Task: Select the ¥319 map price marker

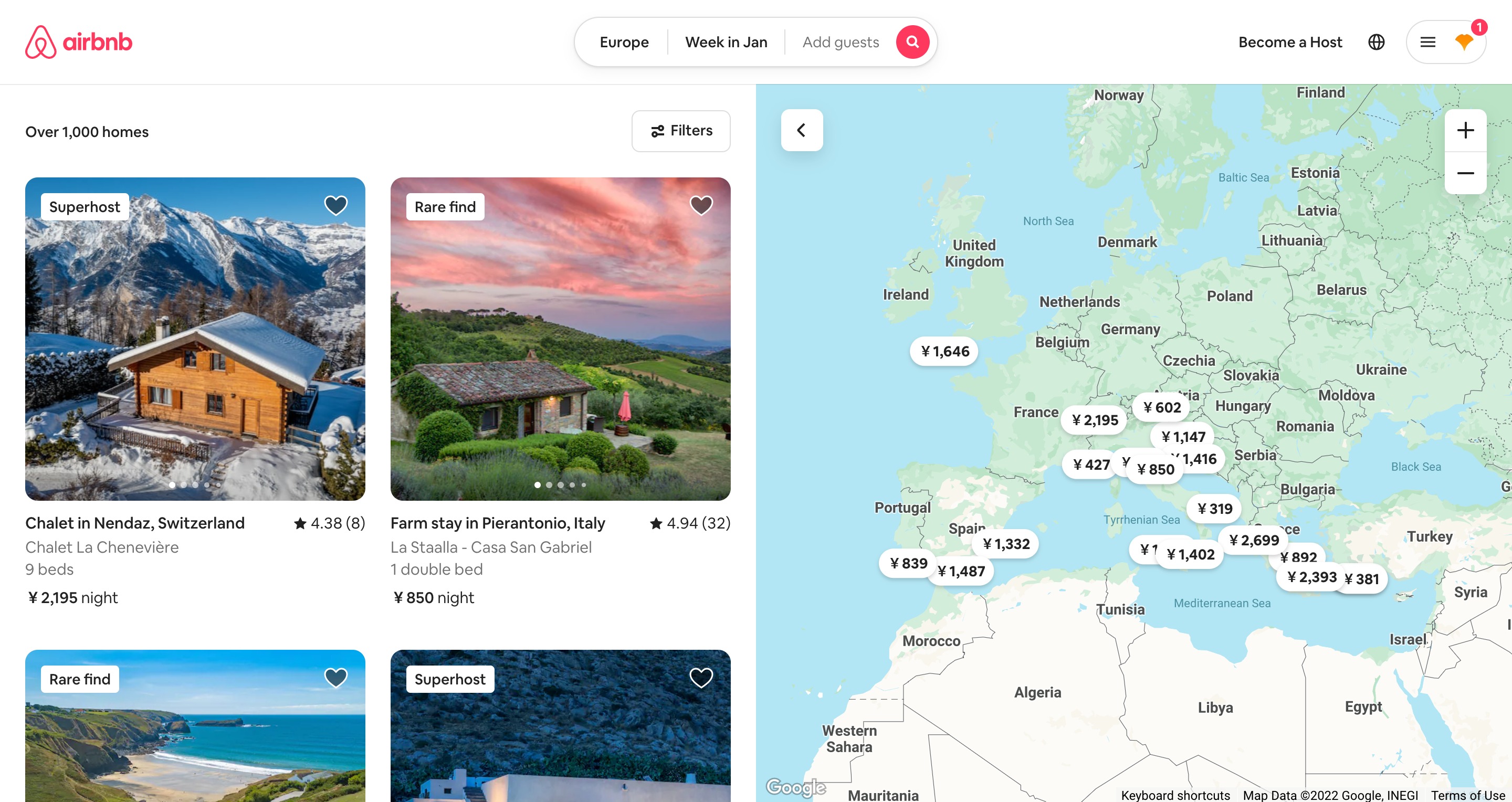Action: (1214, 509)
